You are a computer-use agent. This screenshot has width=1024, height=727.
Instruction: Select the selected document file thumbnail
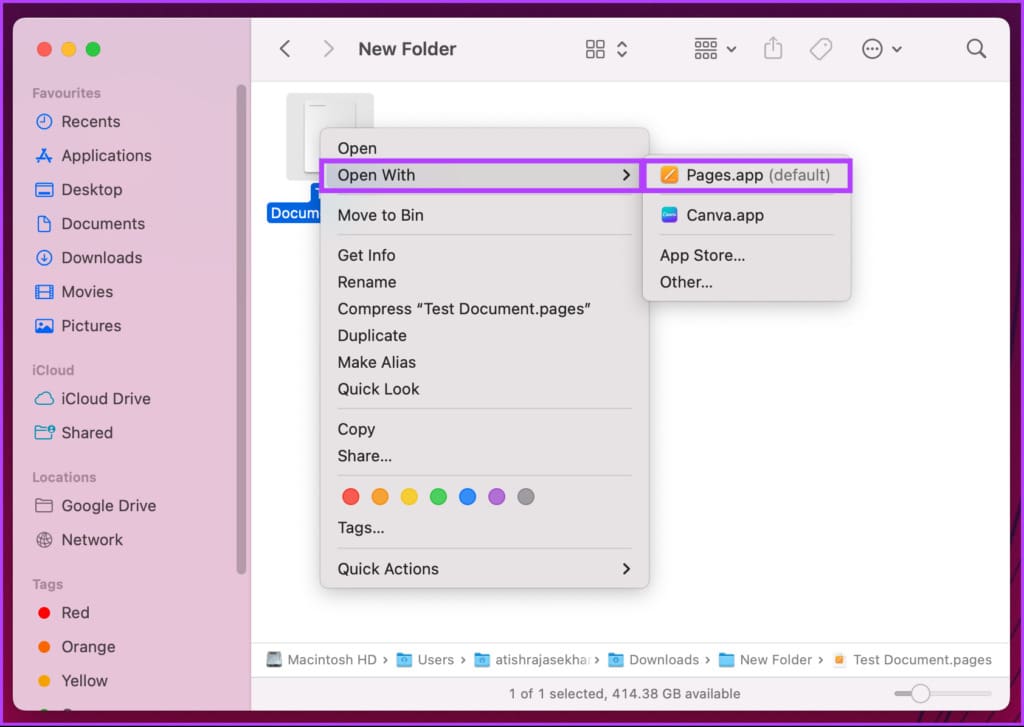[x=330, y=136]
